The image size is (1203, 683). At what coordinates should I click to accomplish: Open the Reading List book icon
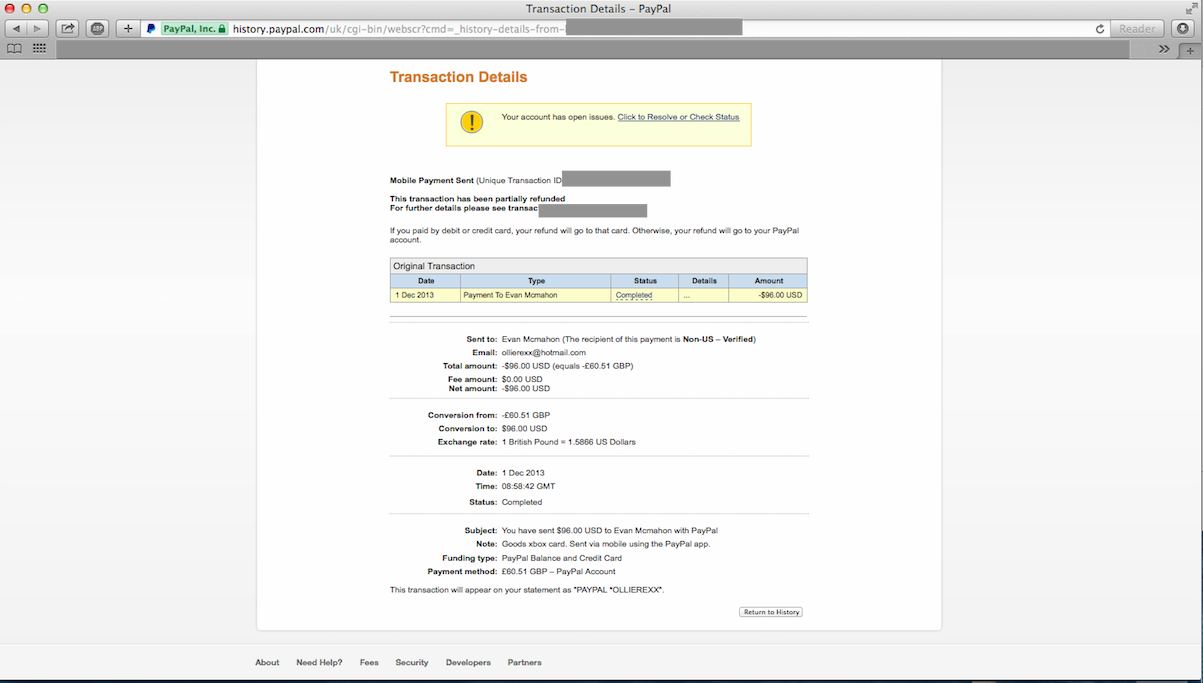click(x=14, y=48)
